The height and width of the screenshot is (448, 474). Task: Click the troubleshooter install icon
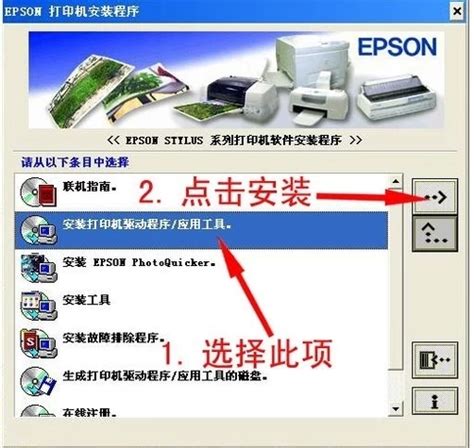click(x=38, y=343)
